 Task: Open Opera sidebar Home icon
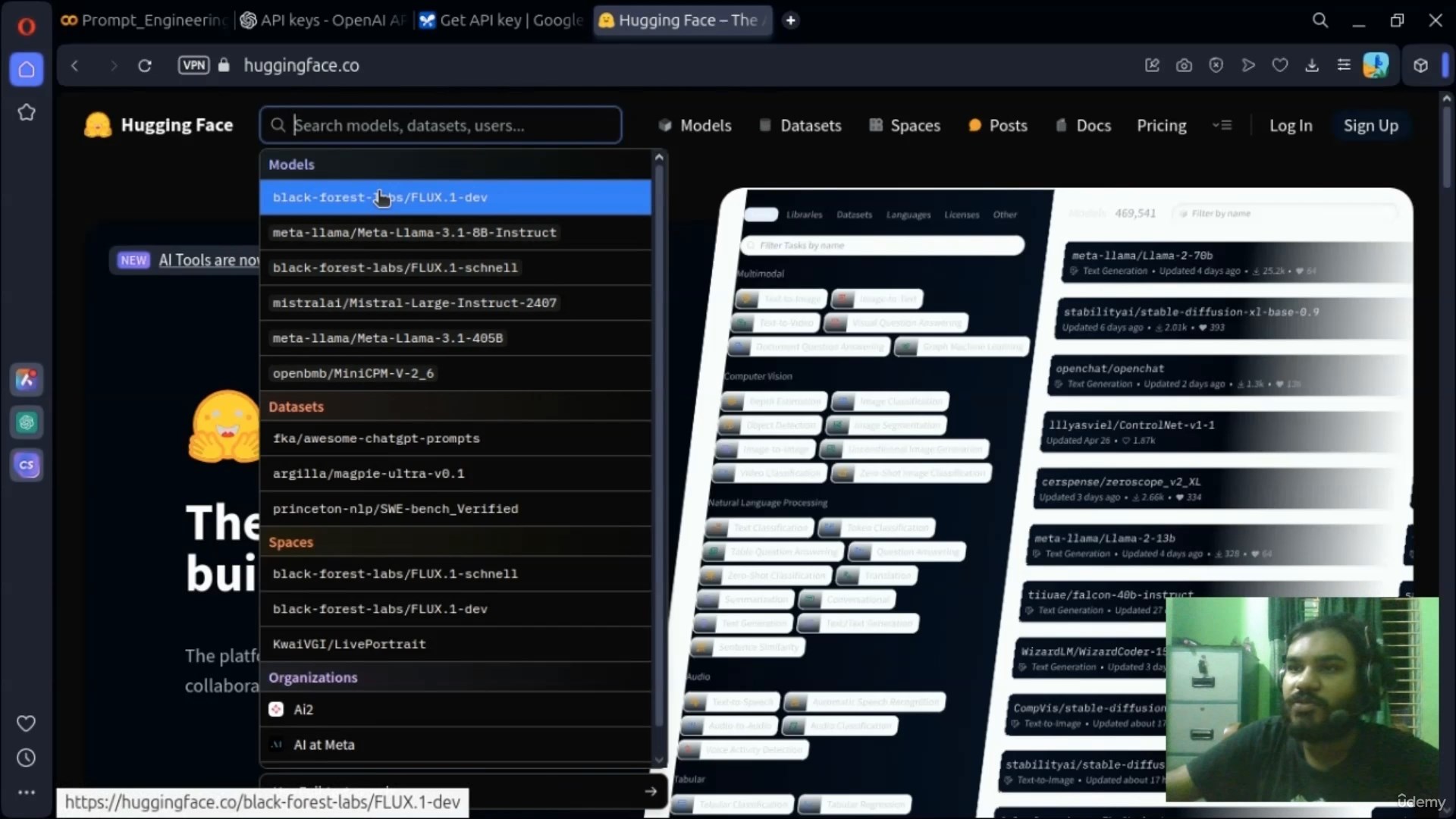tap(27, 69)
